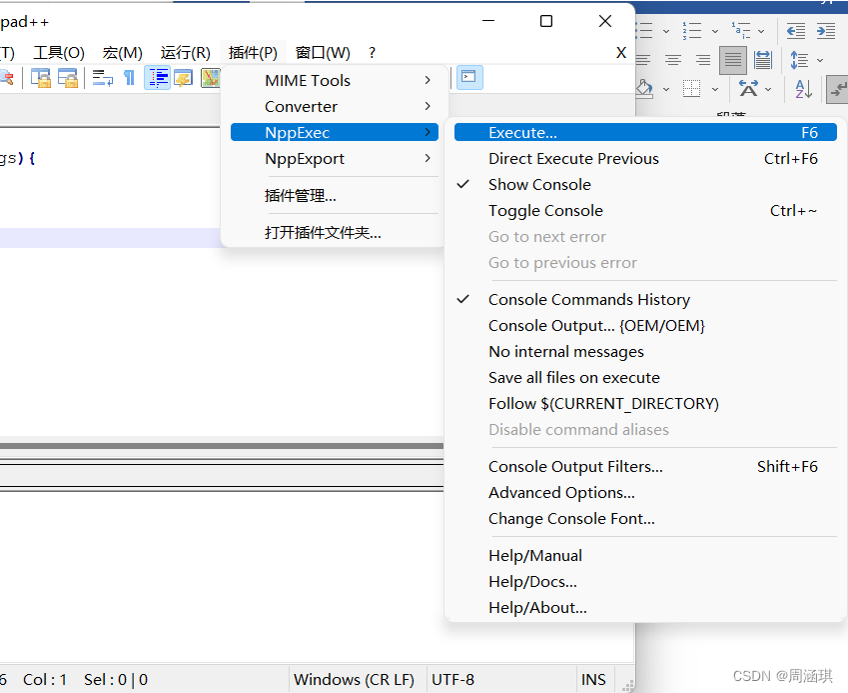This screenshot has height=693, width=848.
Task: Uncheck Show Console option
Action: point(645,184)
